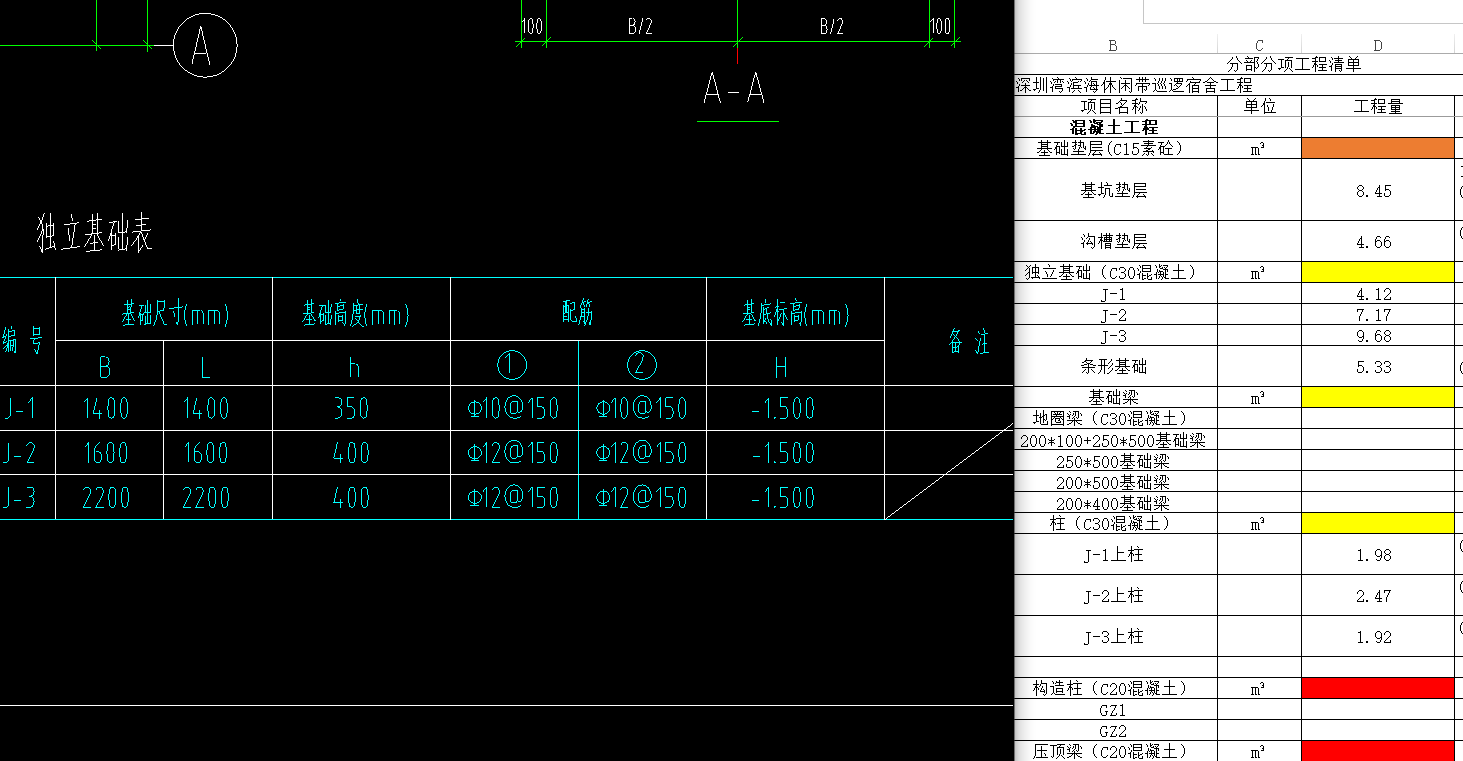This screenshot has width=1463, height=761.
Task: Click the circled axis marker A in the drawing
Action: click(x=205, y=46)
